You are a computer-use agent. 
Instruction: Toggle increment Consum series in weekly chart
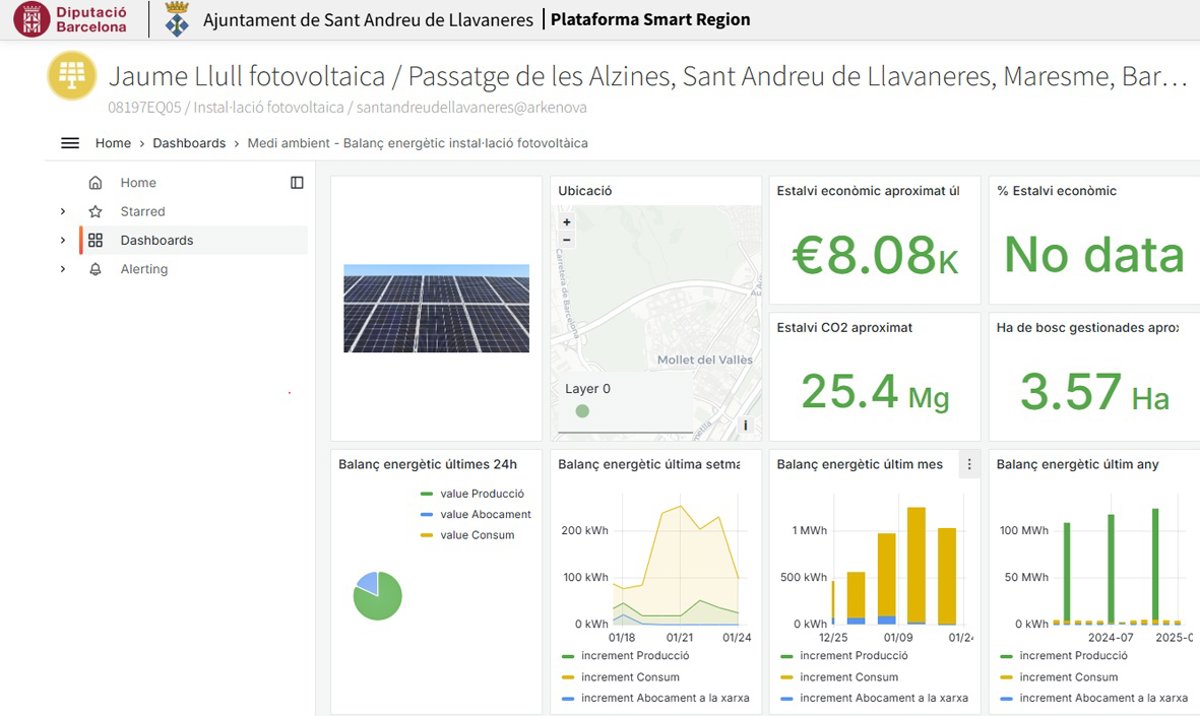point(629,677)
